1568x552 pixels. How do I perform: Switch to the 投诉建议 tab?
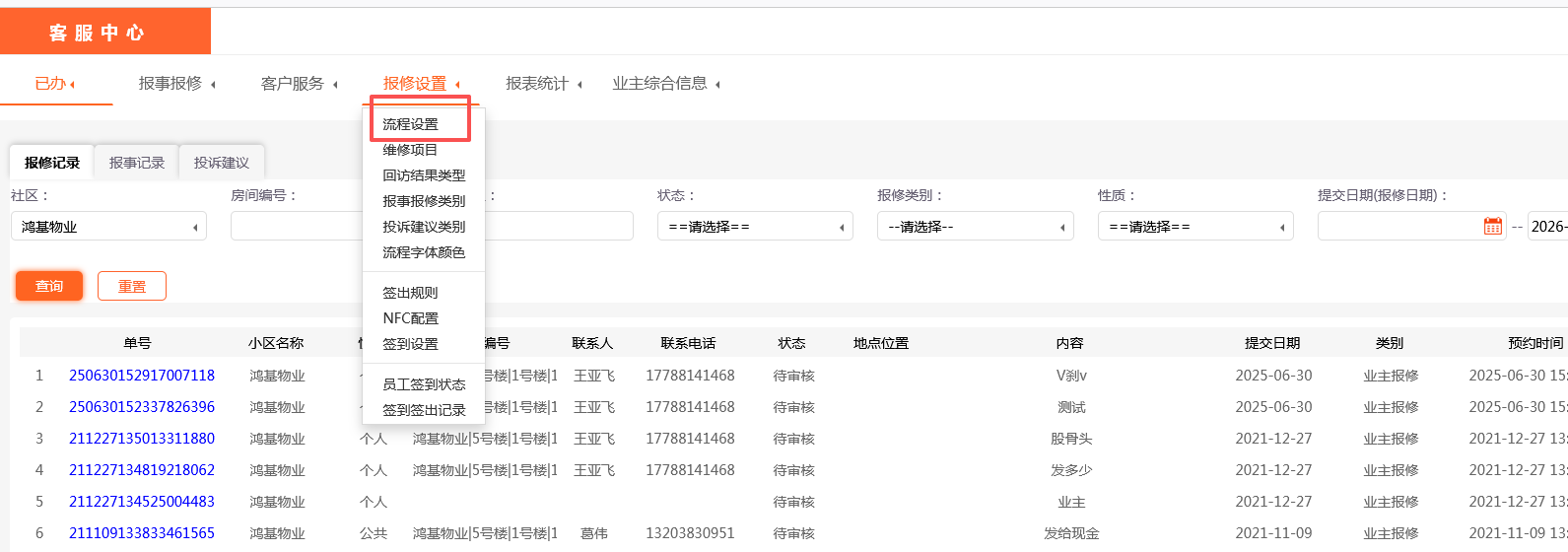pyautogui.click(x=222, y=163)
